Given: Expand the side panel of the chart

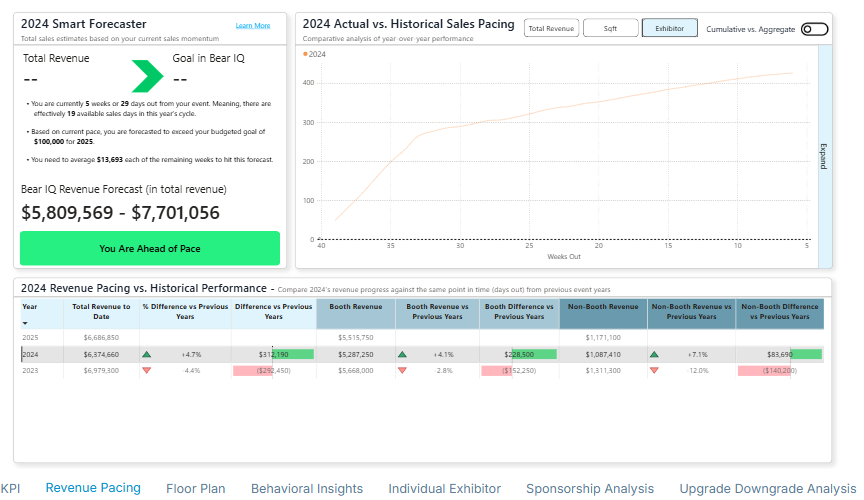Looking at the screenshot, I should click(824, 157).
